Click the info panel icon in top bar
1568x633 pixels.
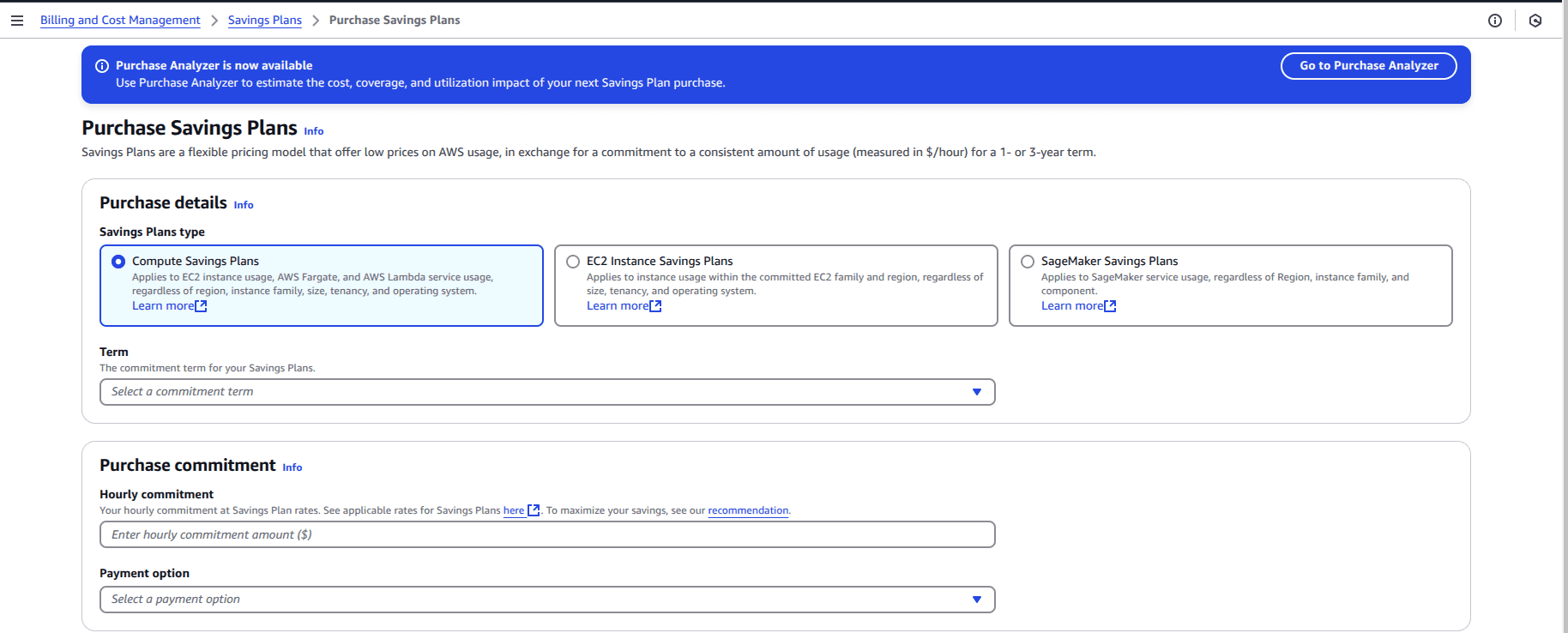[1495, 21]
